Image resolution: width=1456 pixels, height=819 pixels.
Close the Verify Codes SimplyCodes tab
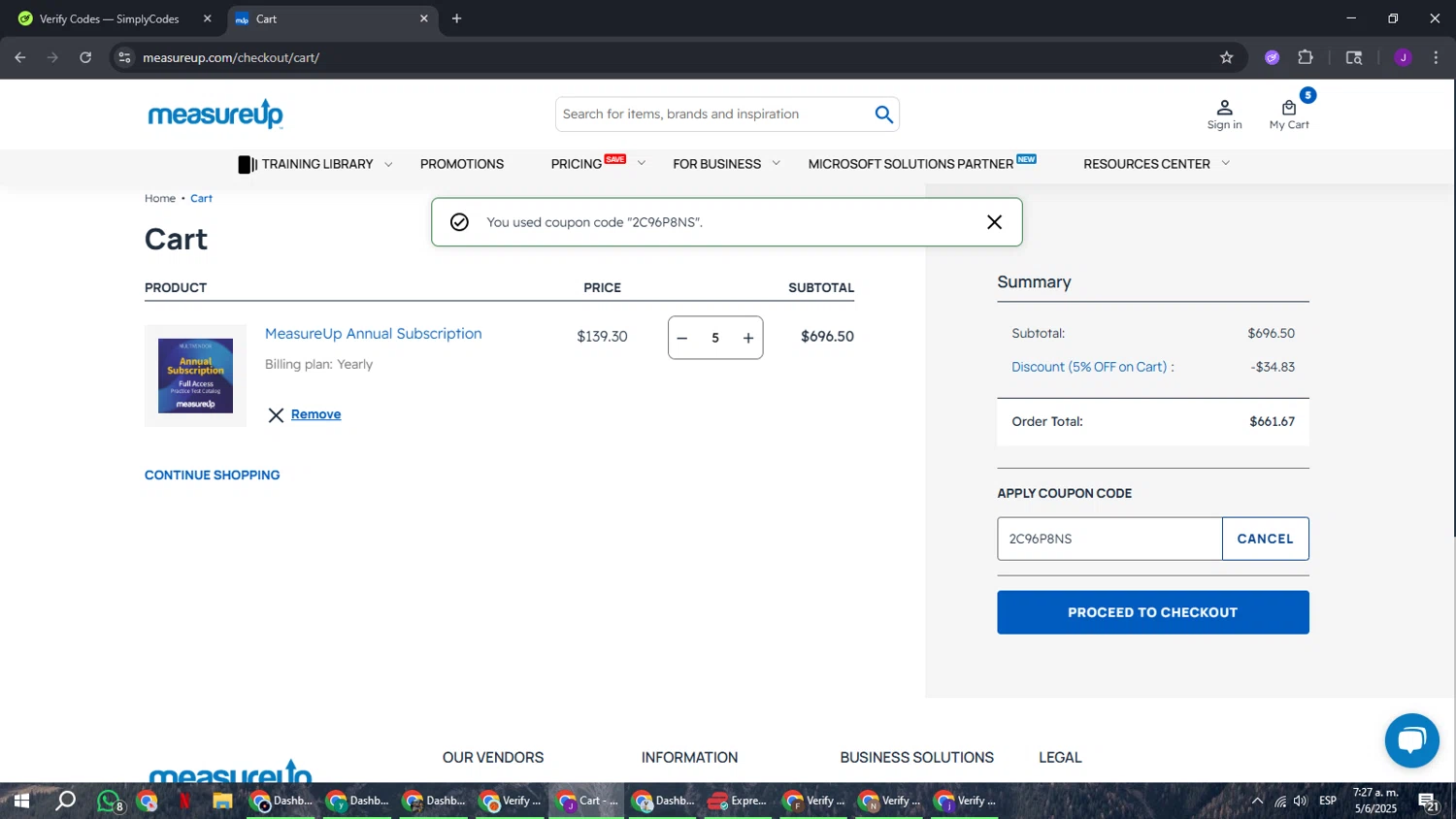(x=207, y=18)
